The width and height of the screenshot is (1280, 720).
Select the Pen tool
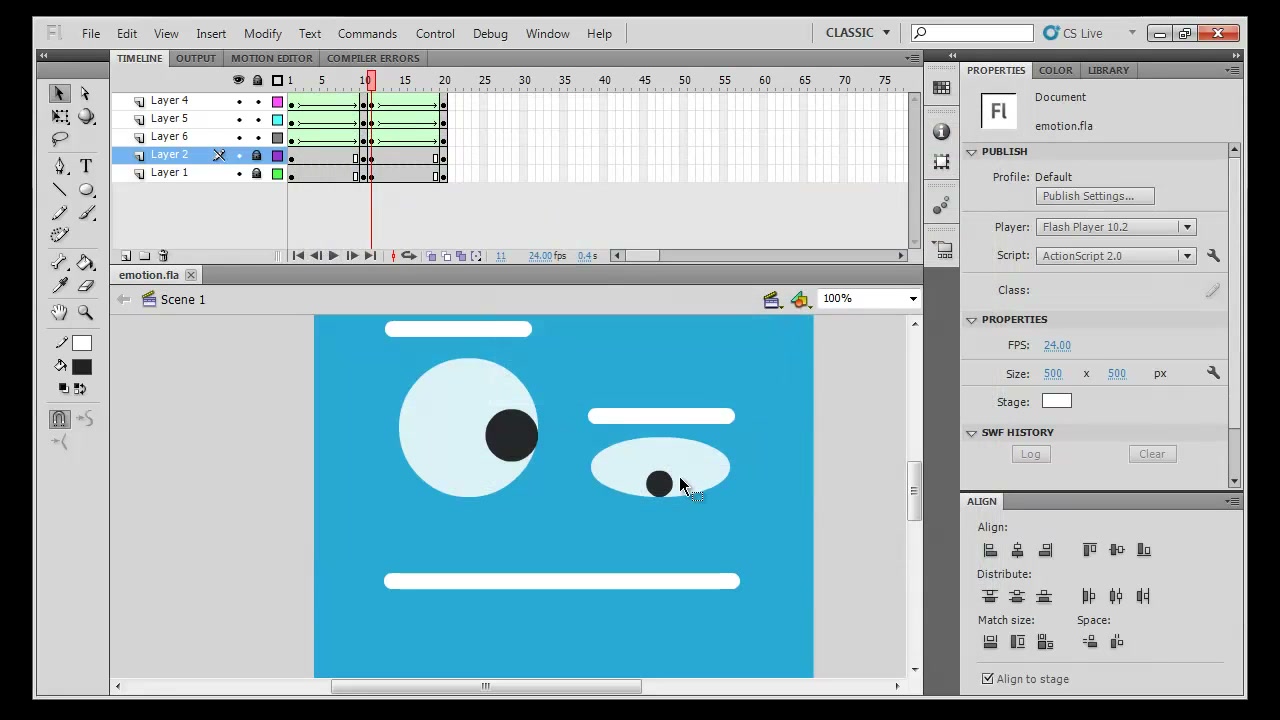pos(59,166)
